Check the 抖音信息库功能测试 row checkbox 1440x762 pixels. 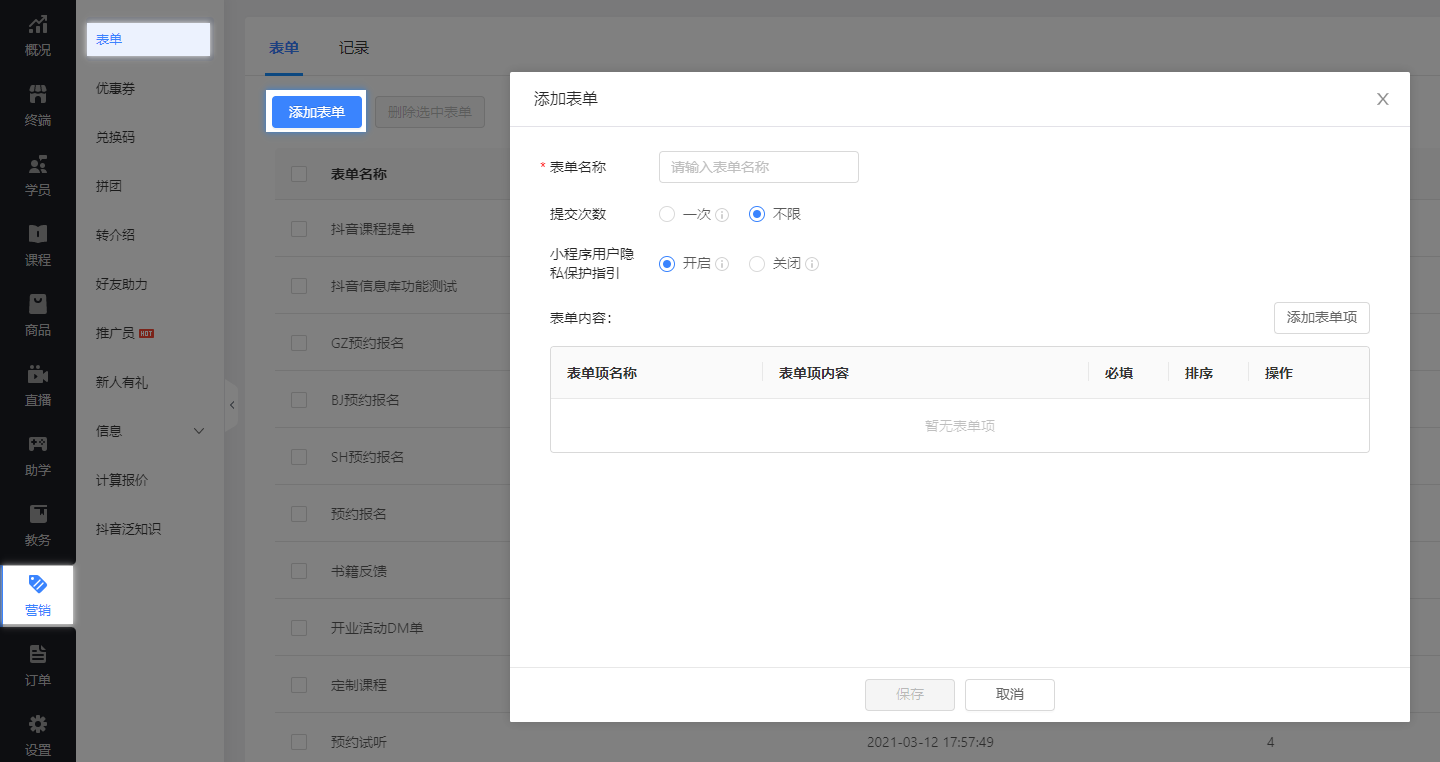coord(299,286)
